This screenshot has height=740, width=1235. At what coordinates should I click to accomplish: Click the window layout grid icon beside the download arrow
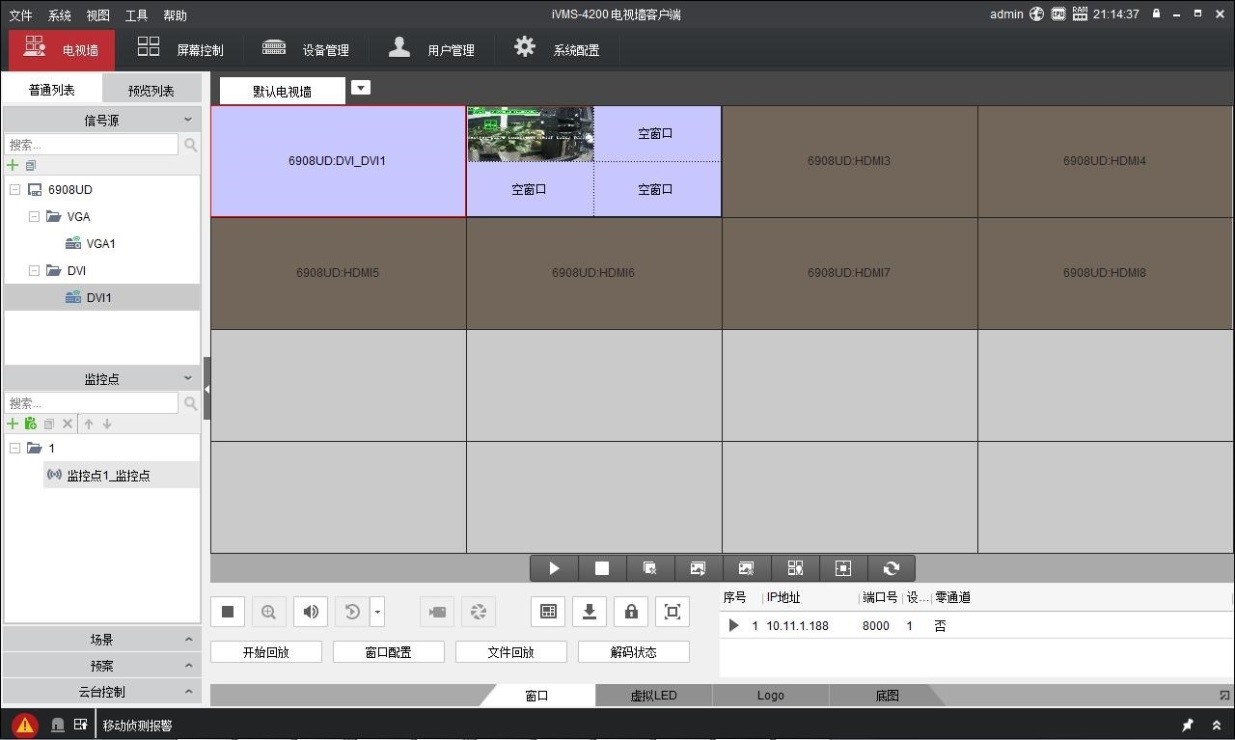point(548,612)
